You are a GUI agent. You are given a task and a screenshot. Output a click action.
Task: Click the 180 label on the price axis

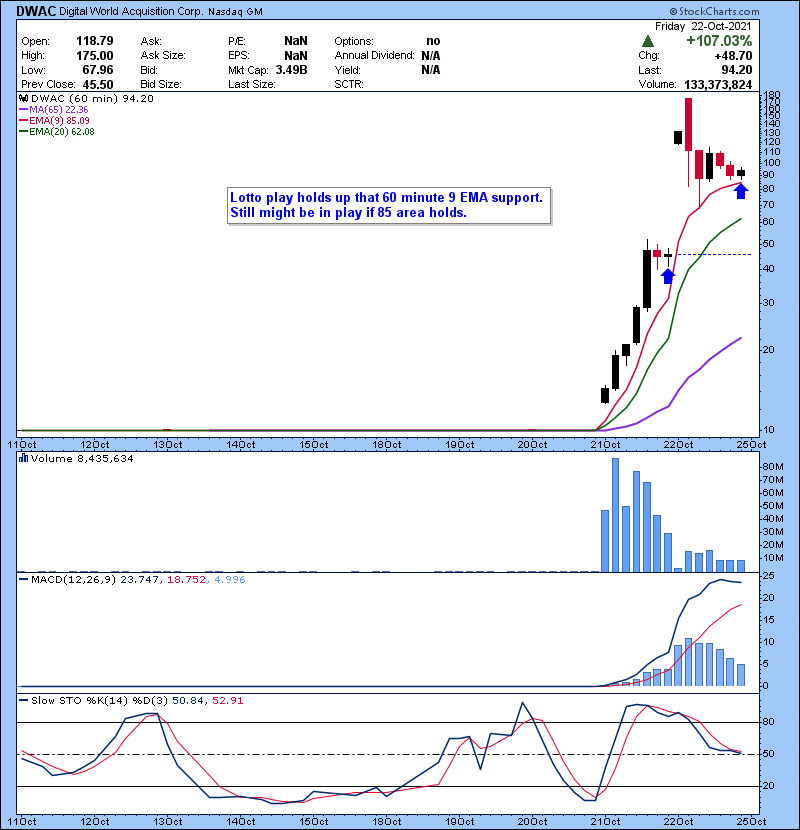pyautogui.click(x=774, y=95)
